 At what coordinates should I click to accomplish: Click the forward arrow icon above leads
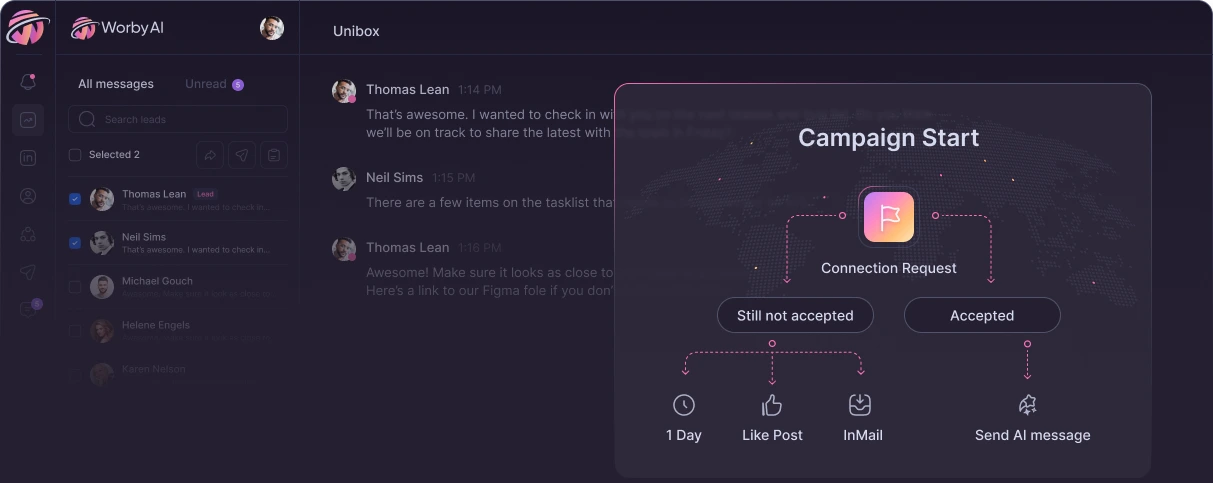point(210,155)
